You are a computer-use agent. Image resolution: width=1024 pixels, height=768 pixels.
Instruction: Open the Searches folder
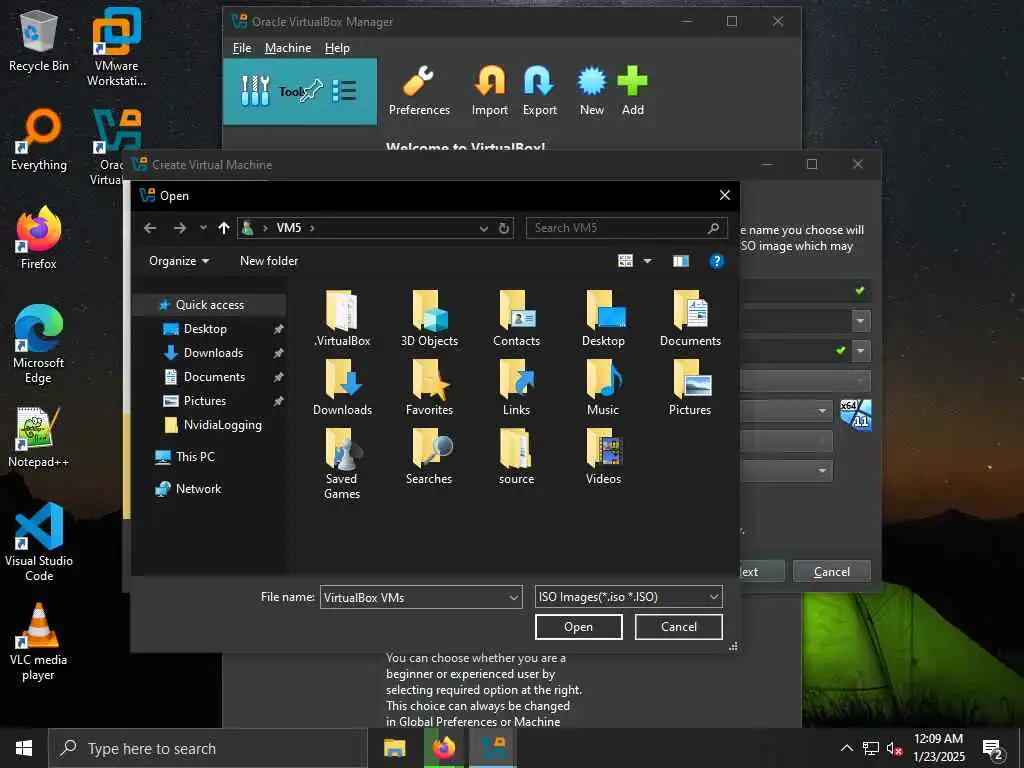(x=429, y=456)
